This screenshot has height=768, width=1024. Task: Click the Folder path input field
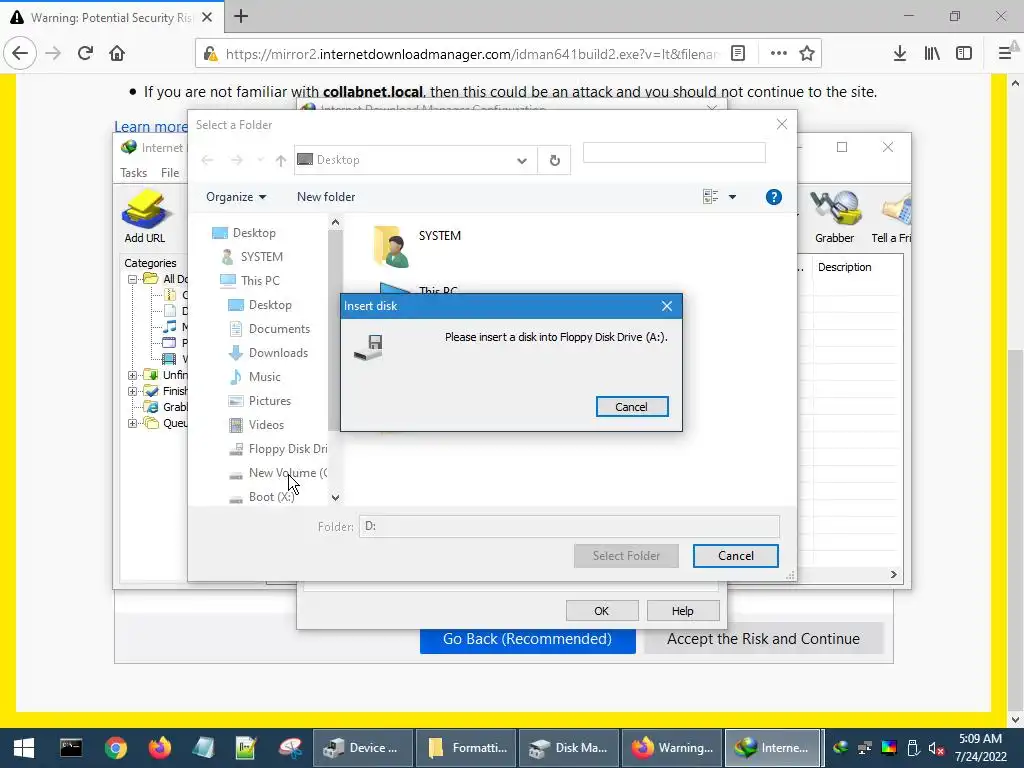tap(569, 526)
